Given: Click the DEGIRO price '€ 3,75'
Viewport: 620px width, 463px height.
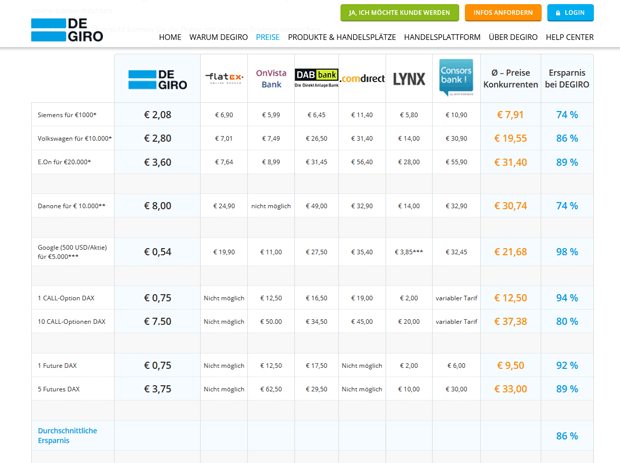Looking at the screenshot, I should point(157,389).
